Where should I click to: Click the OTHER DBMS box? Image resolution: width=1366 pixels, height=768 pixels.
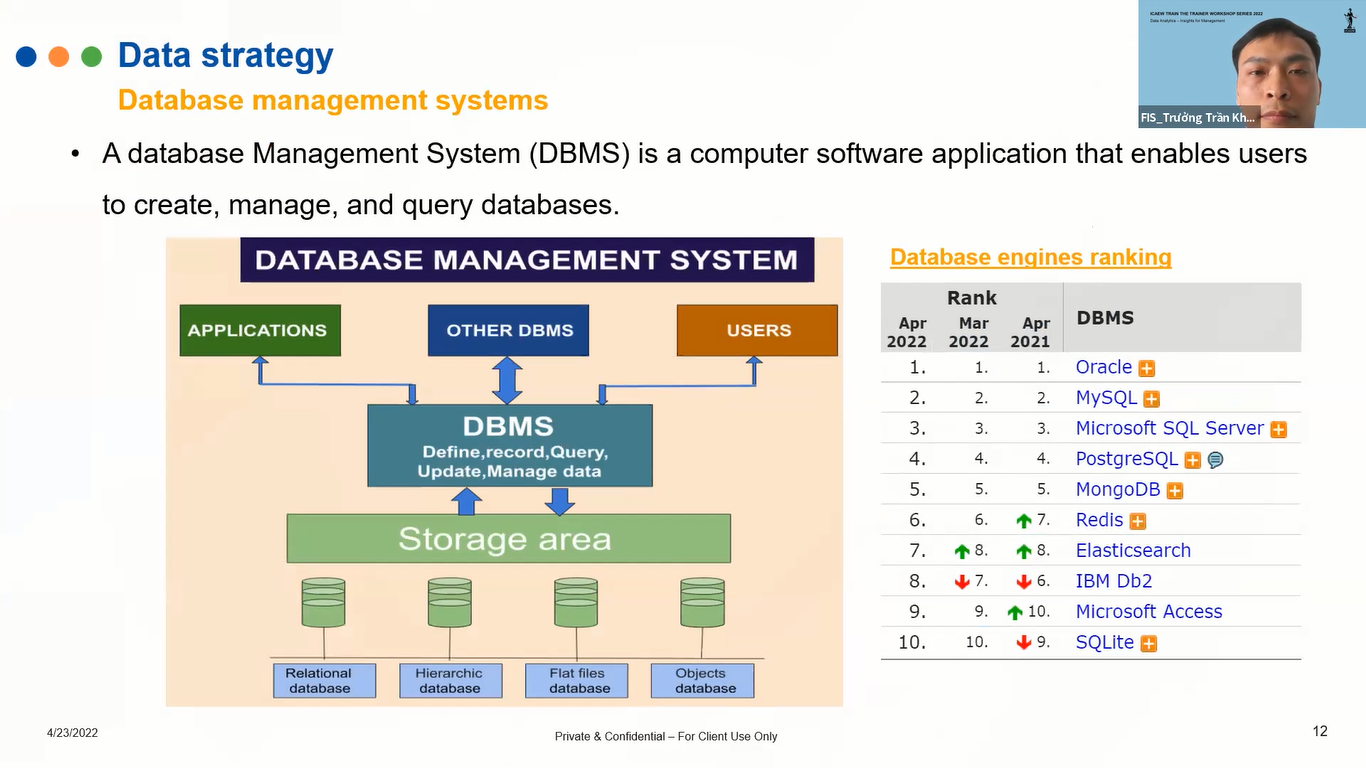pyautogui.click(x=508, y=330)
